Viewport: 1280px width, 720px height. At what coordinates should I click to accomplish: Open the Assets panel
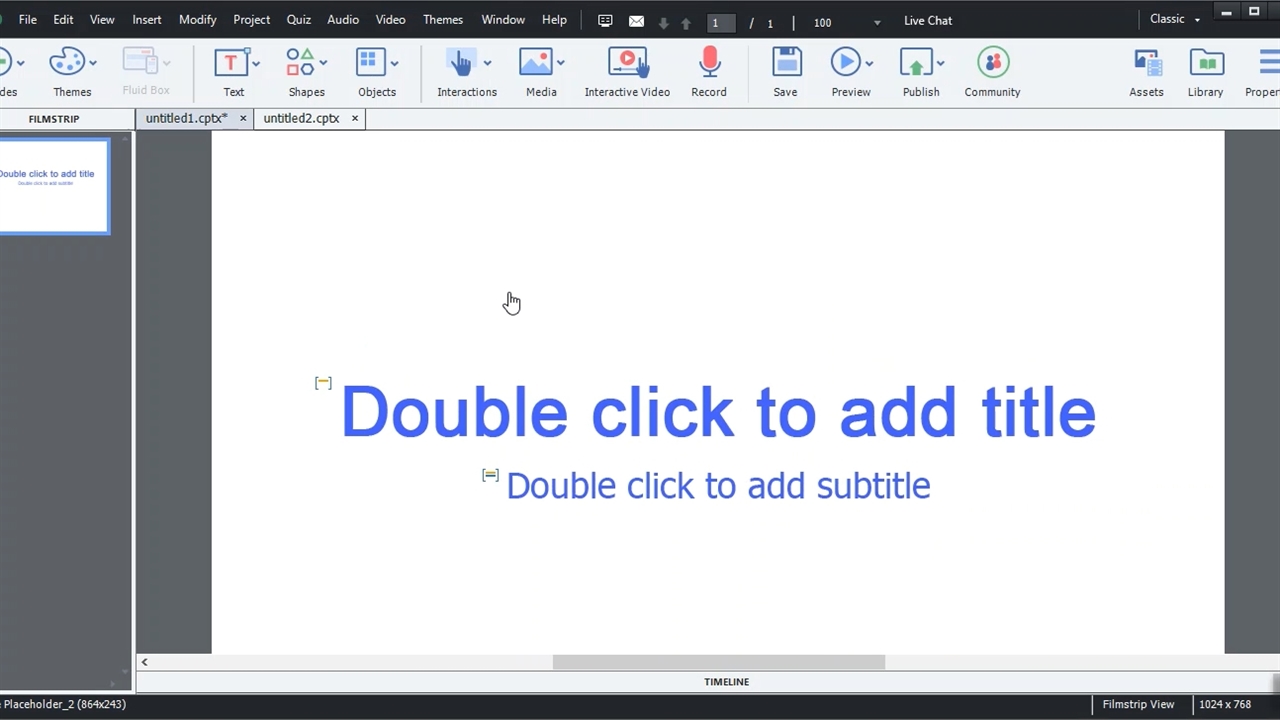coord(1146,64)
